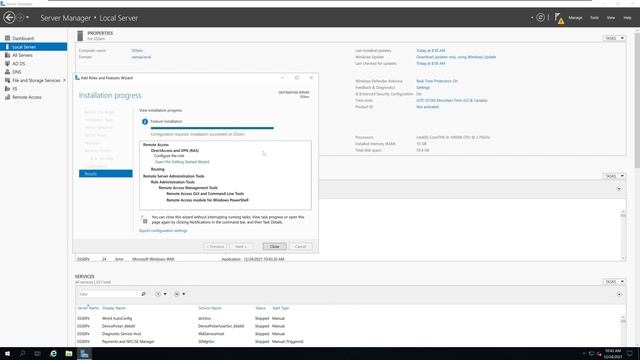Click the All Servers icon in the sidebar
The image size is (640, 360).
pyautogui.click(x=7, y=55)
